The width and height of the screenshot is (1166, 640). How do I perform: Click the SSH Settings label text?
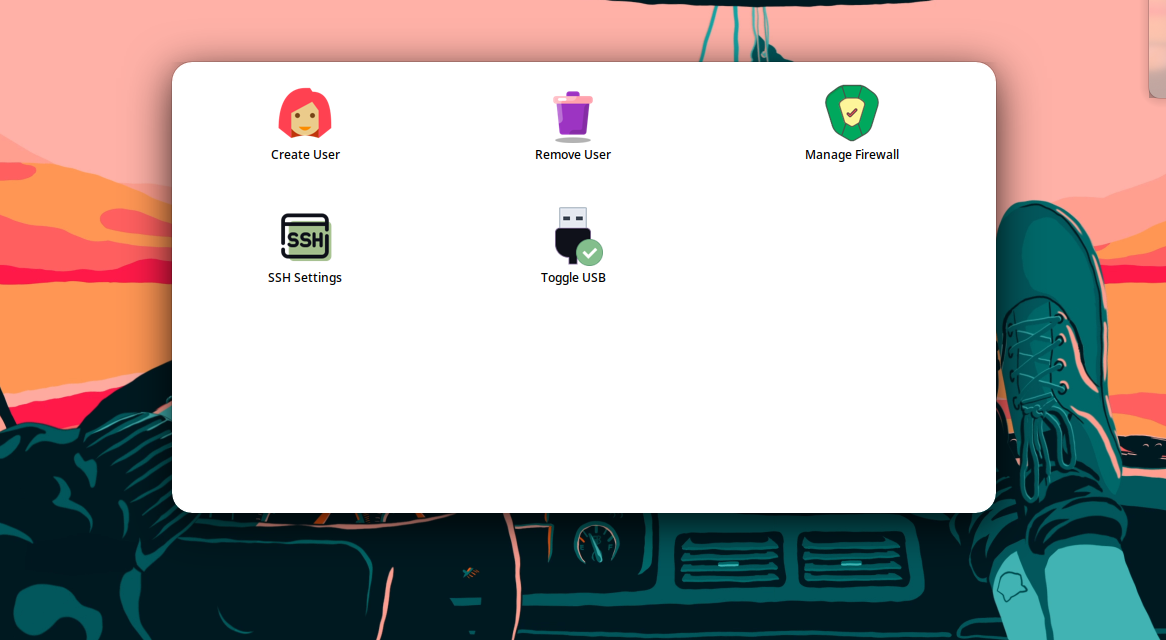[x=305, y=277]
